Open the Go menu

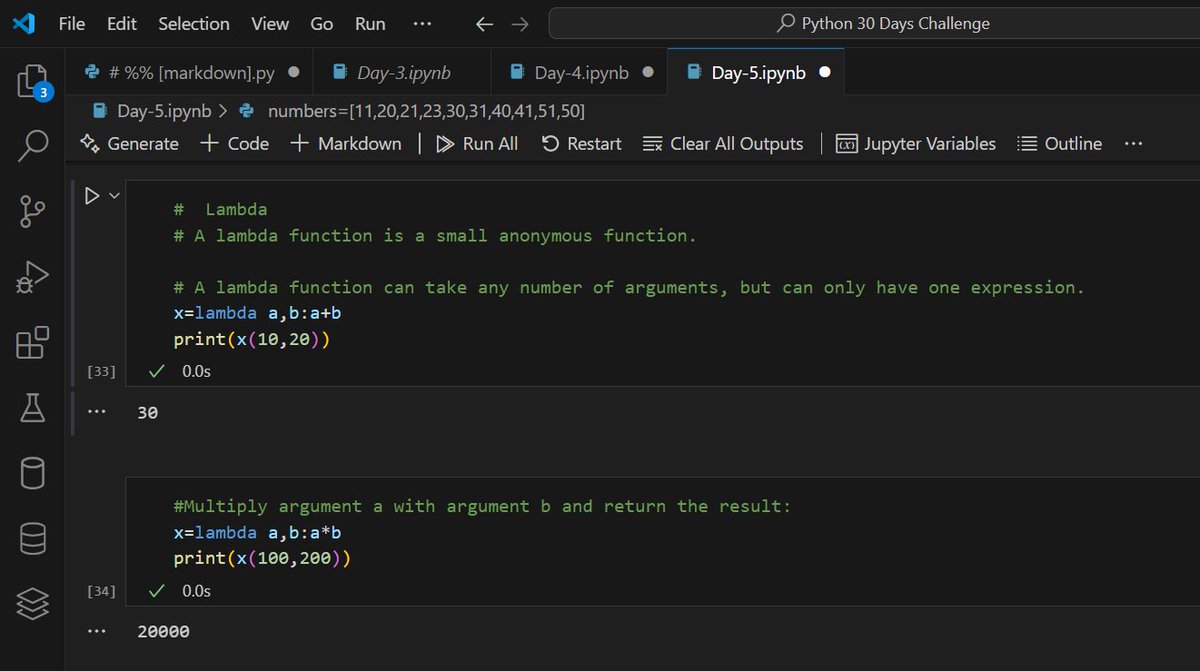(322, 23)
